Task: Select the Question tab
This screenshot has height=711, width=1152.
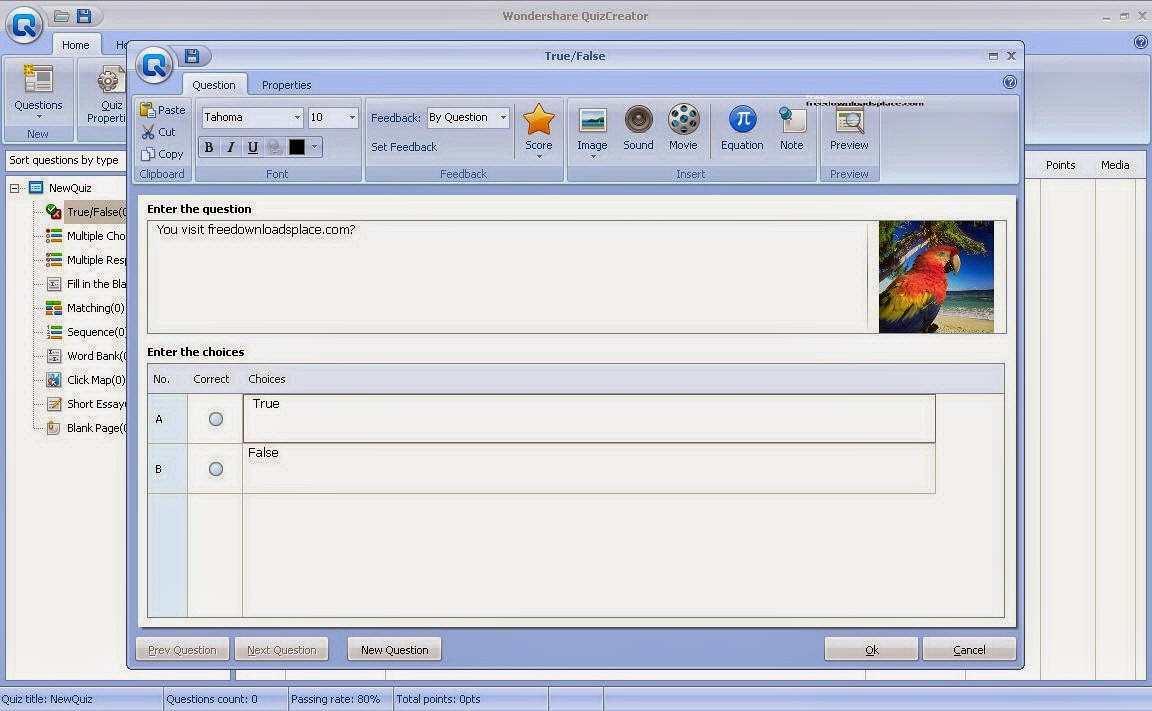Action: 214,85
